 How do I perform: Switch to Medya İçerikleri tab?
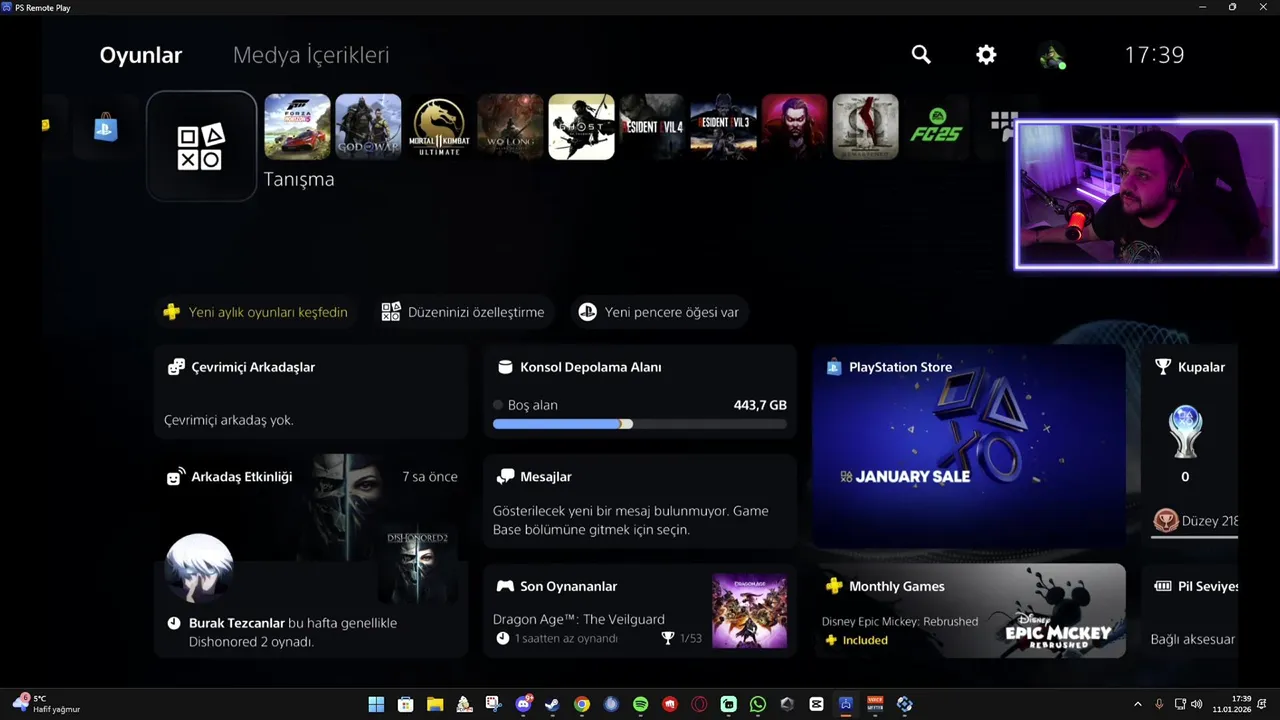pyautogui.click(x=311, y=55)
